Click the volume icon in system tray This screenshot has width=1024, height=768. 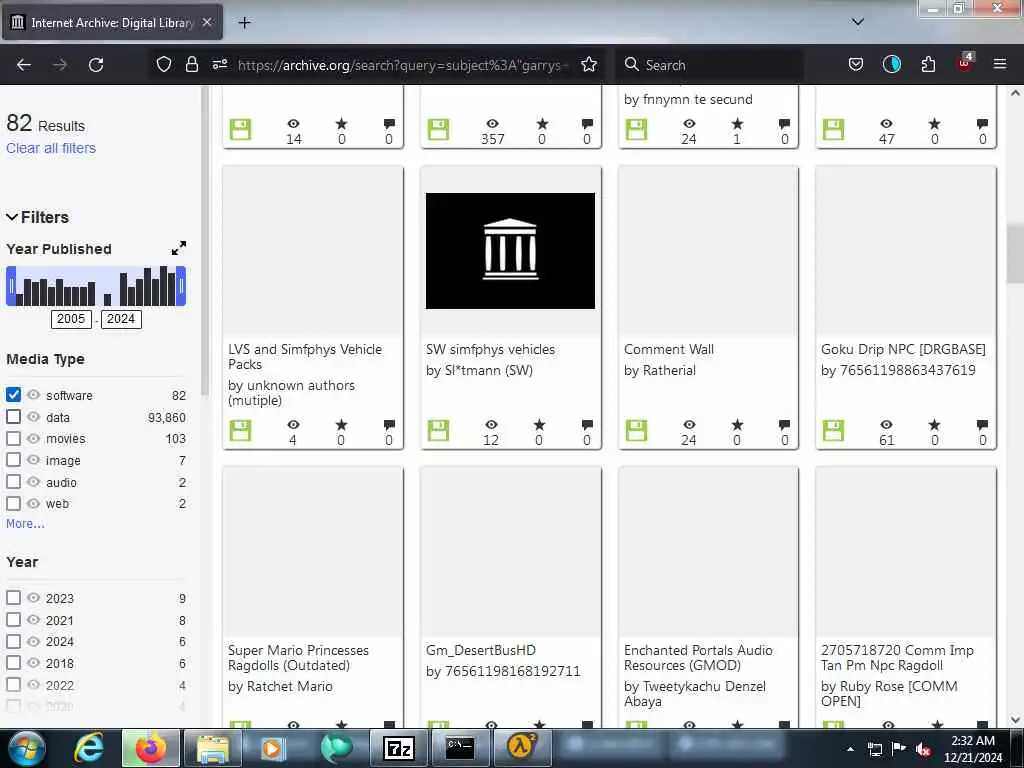point(923,749)
